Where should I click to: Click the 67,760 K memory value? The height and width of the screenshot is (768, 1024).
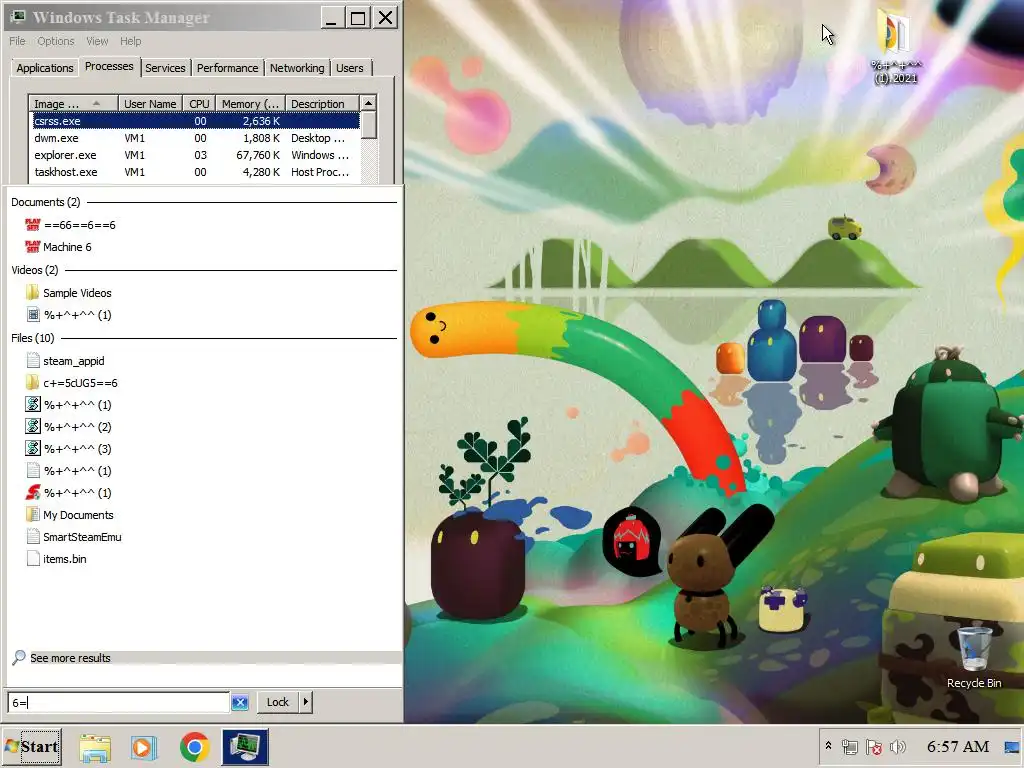click(x=258, y=155)
